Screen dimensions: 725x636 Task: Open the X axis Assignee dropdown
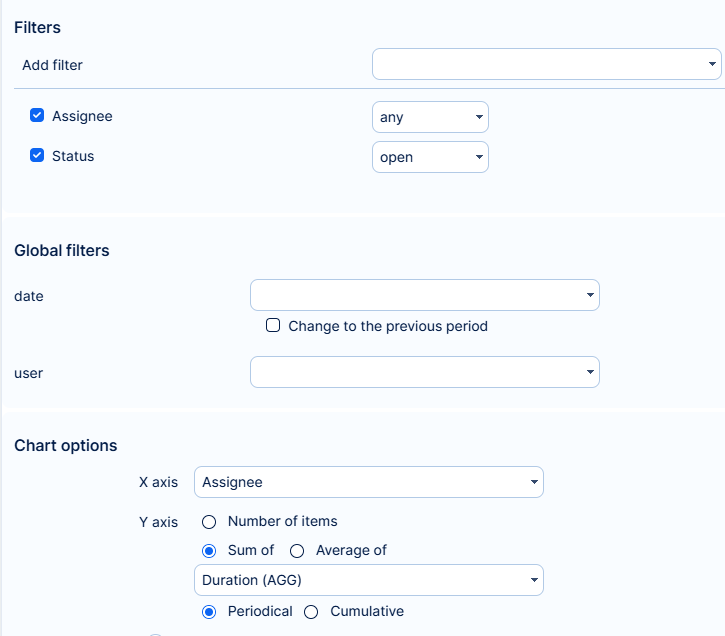pos(368,482)
